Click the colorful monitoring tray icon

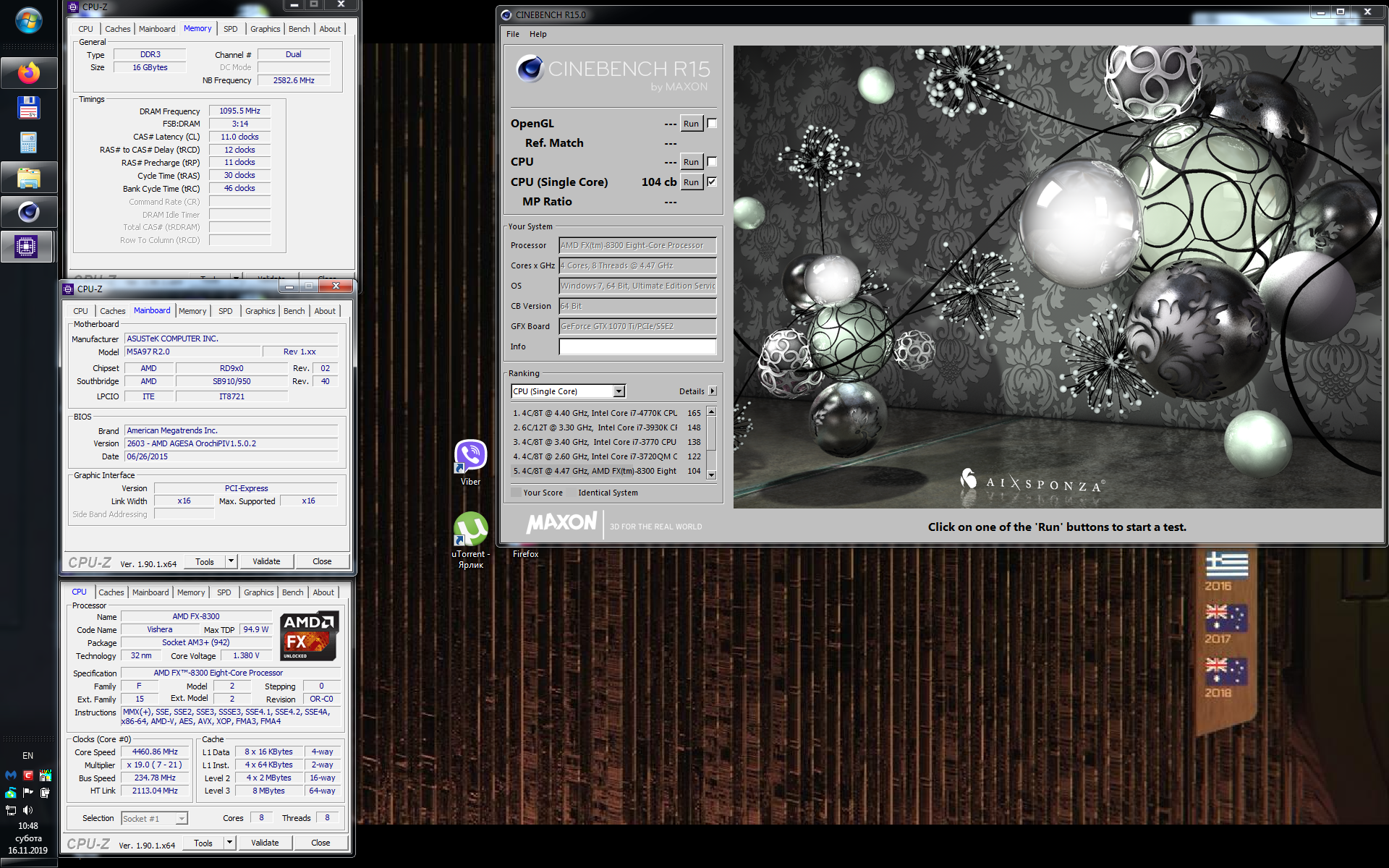[46, 775]
